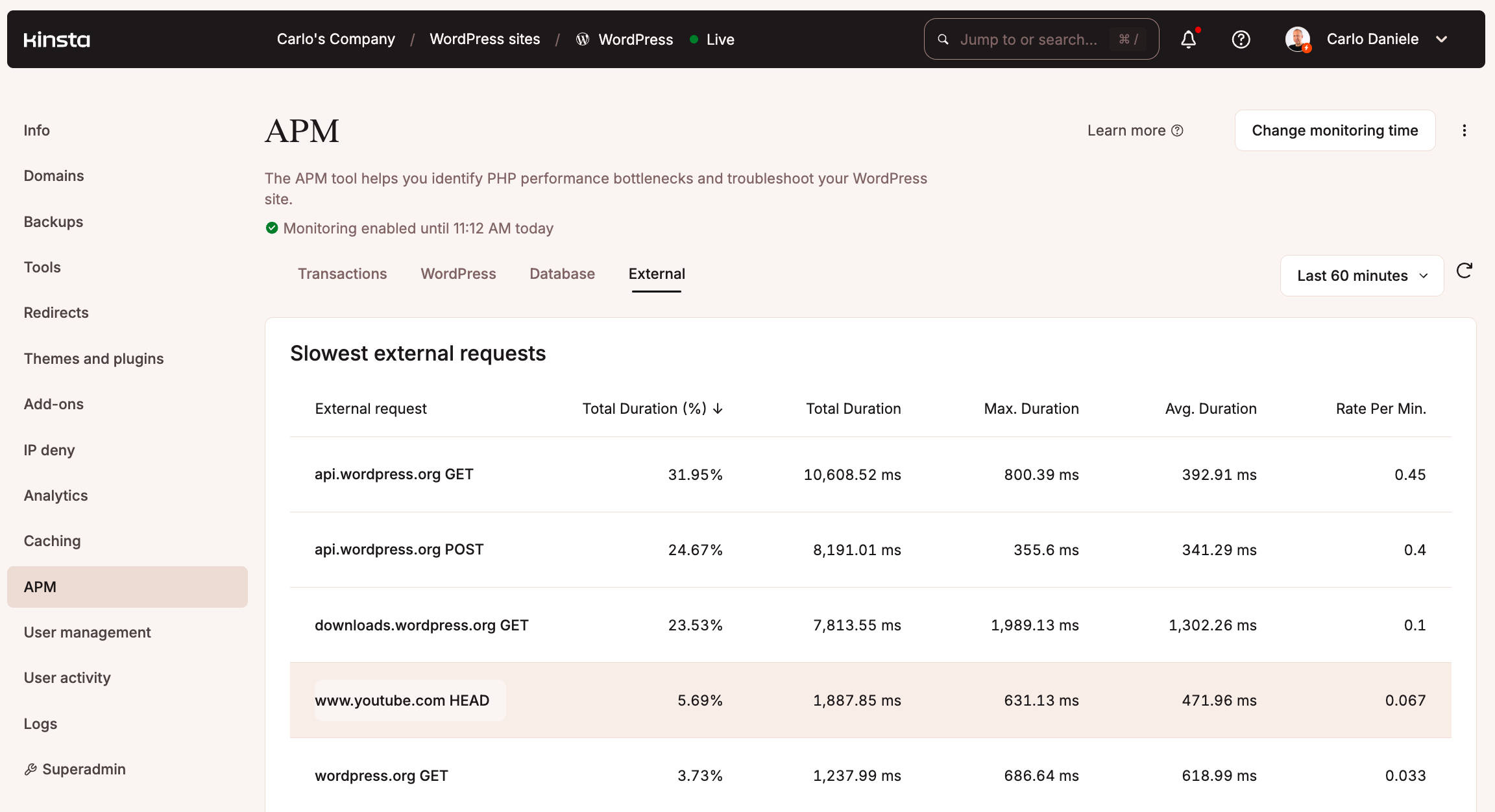Open the Last 60 minutes dropdown
The width and height of the screenshot is (1495, 812).
pyautogui.click(x=1361, y=276)
